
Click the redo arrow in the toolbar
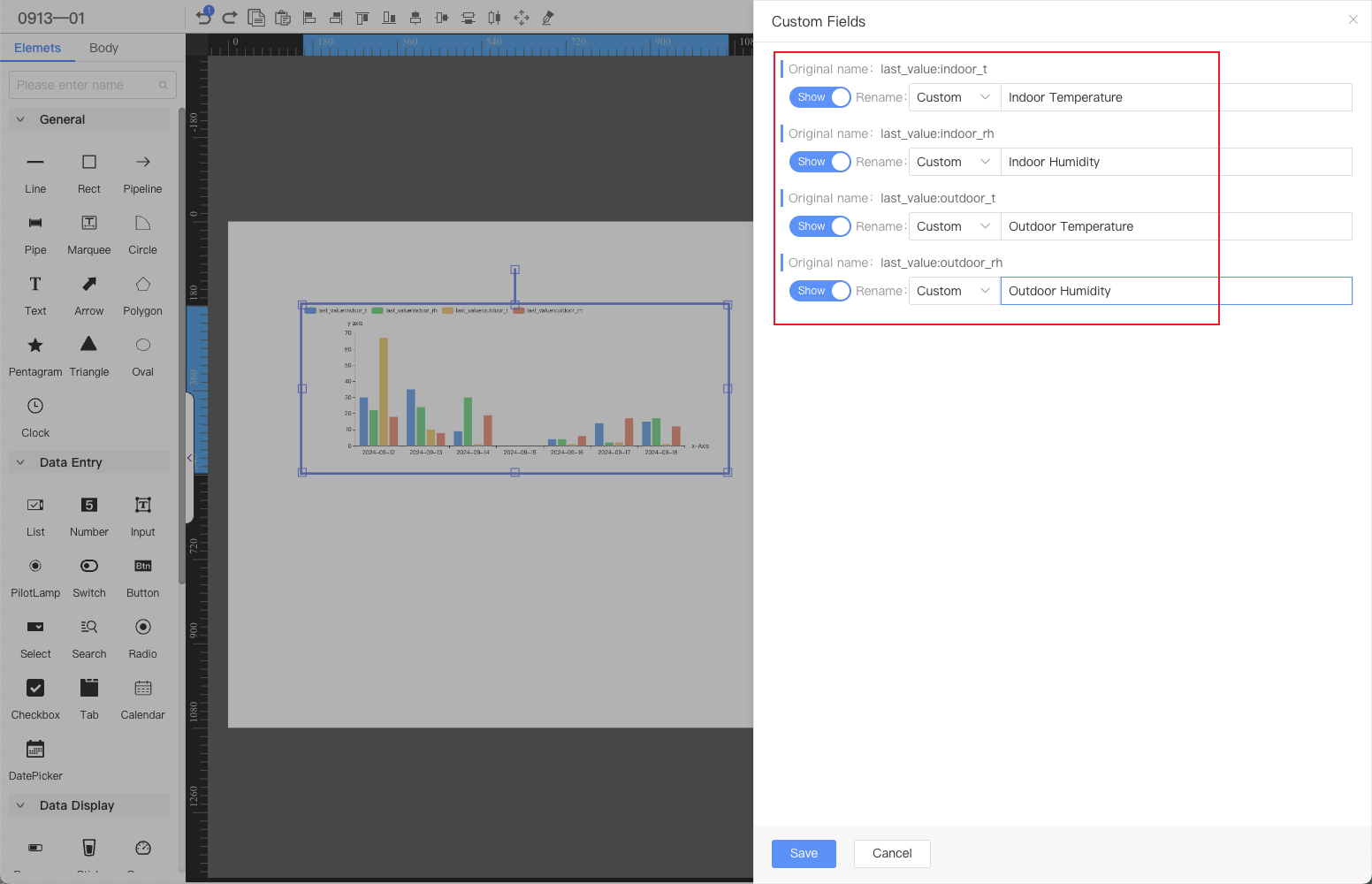230,18
